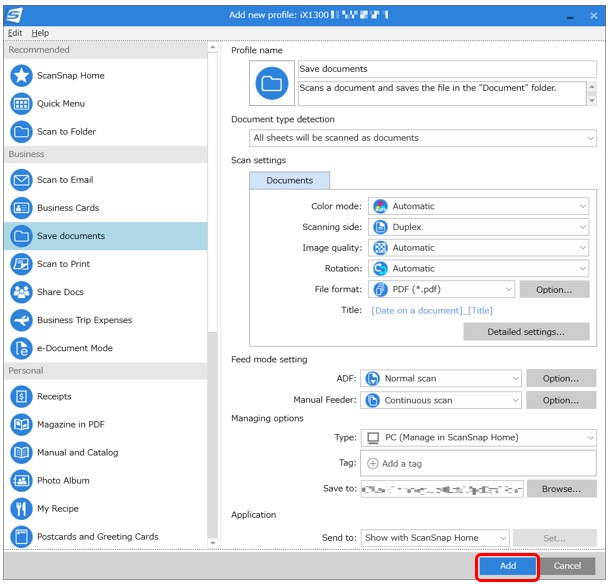This screenshot has height=584, width=611.
Task: Open the Image quality dropdown
Action: [478, 248]
